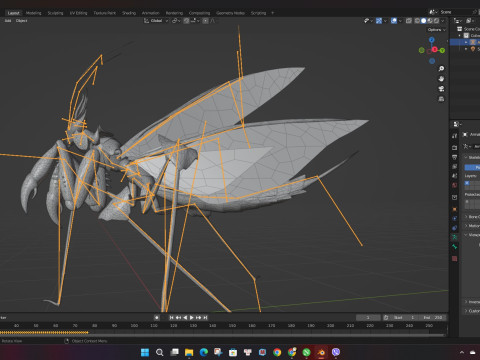Screen dimensions: 480x360
Task: Click the pin icon beside Scene field
Action: point(475,12)
